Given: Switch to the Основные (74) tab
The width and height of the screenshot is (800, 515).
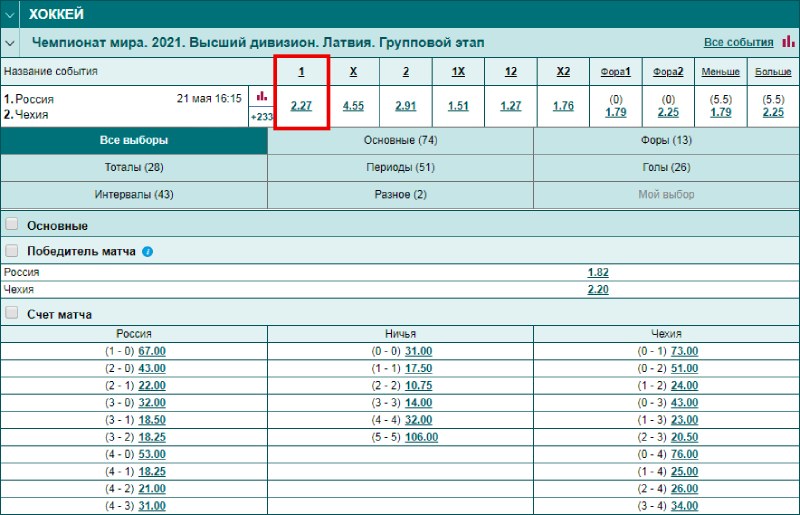Looking at the screenshot, I should point(401,140).
